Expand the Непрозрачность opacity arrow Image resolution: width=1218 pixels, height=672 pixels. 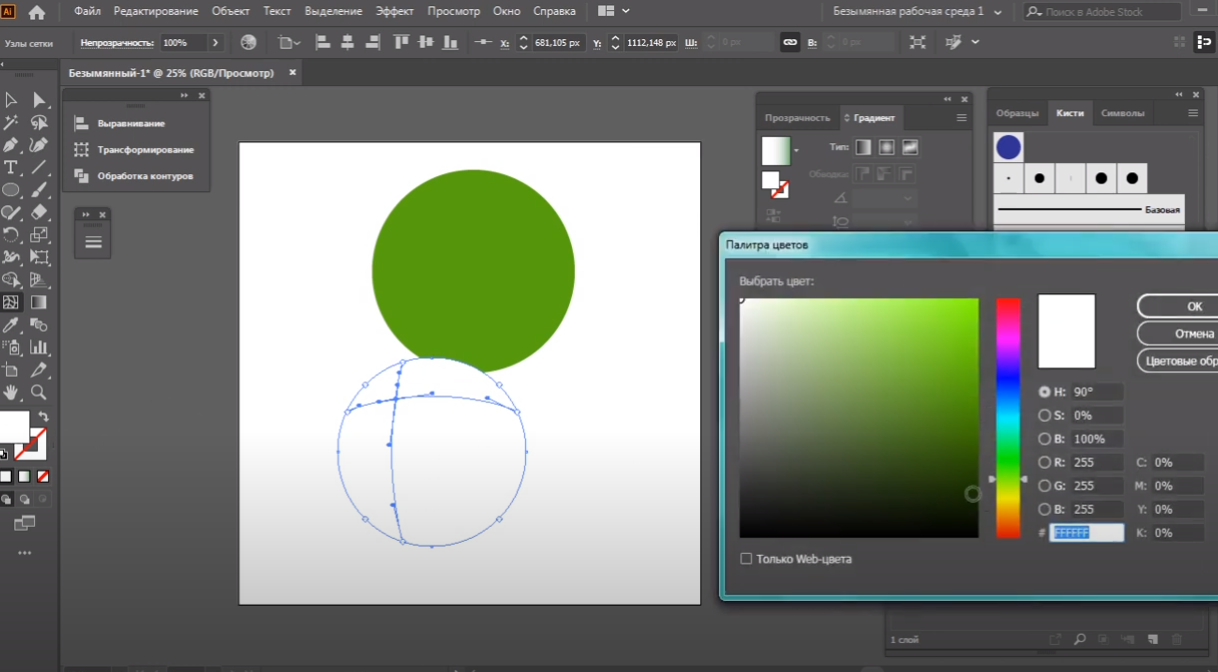tap(215, 43)
